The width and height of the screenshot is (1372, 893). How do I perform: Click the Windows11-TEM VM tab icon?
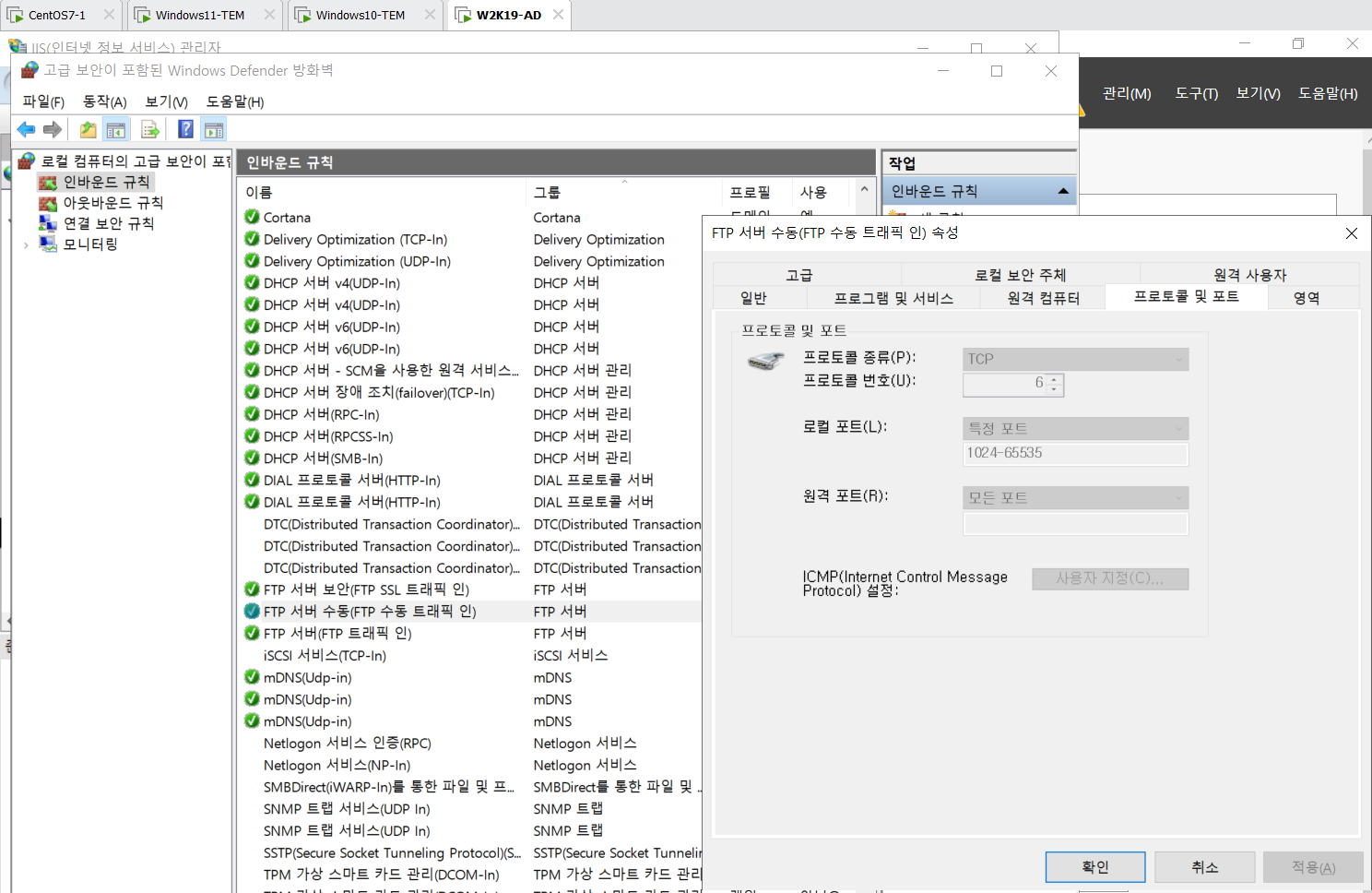tap(143, 15)
